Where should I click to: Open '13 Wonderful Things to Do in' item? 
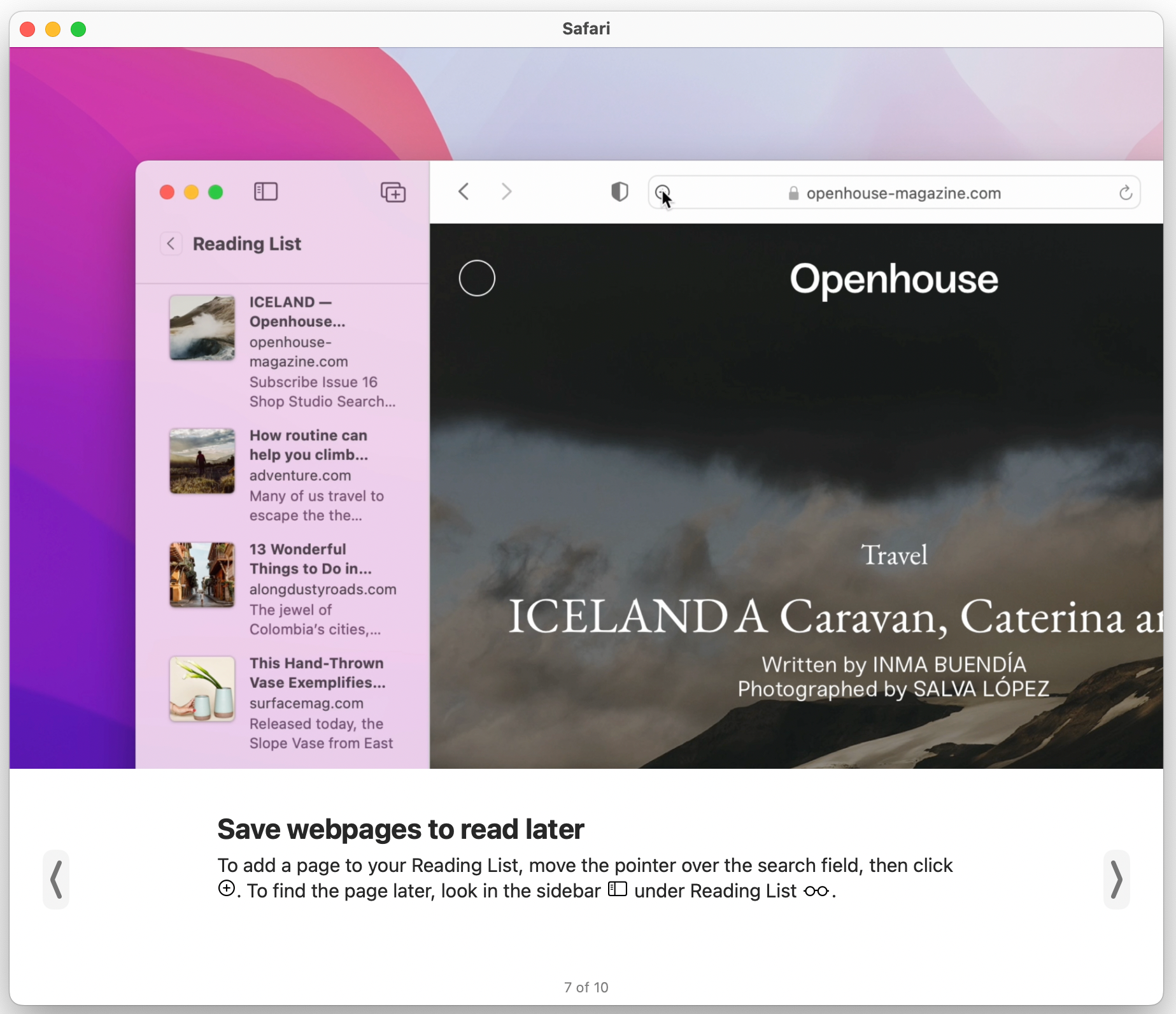(283, 589)
